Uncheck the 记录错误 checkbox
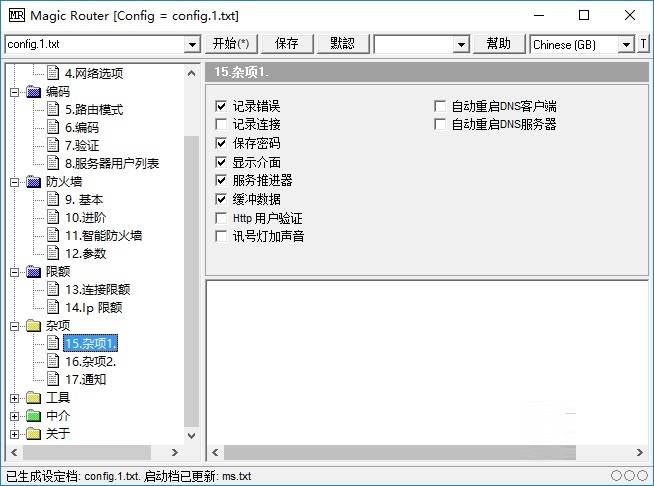 (221, 106)
